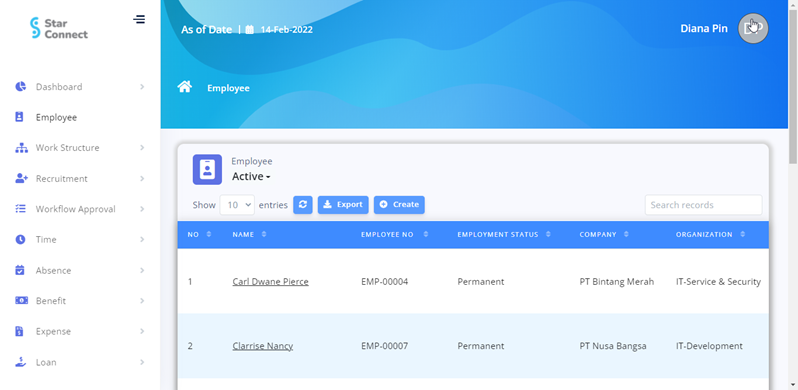The image size is (798, 390).
Task: Click the purple Employee card icon
Action: pyautogui.click(x=207, y=170)
